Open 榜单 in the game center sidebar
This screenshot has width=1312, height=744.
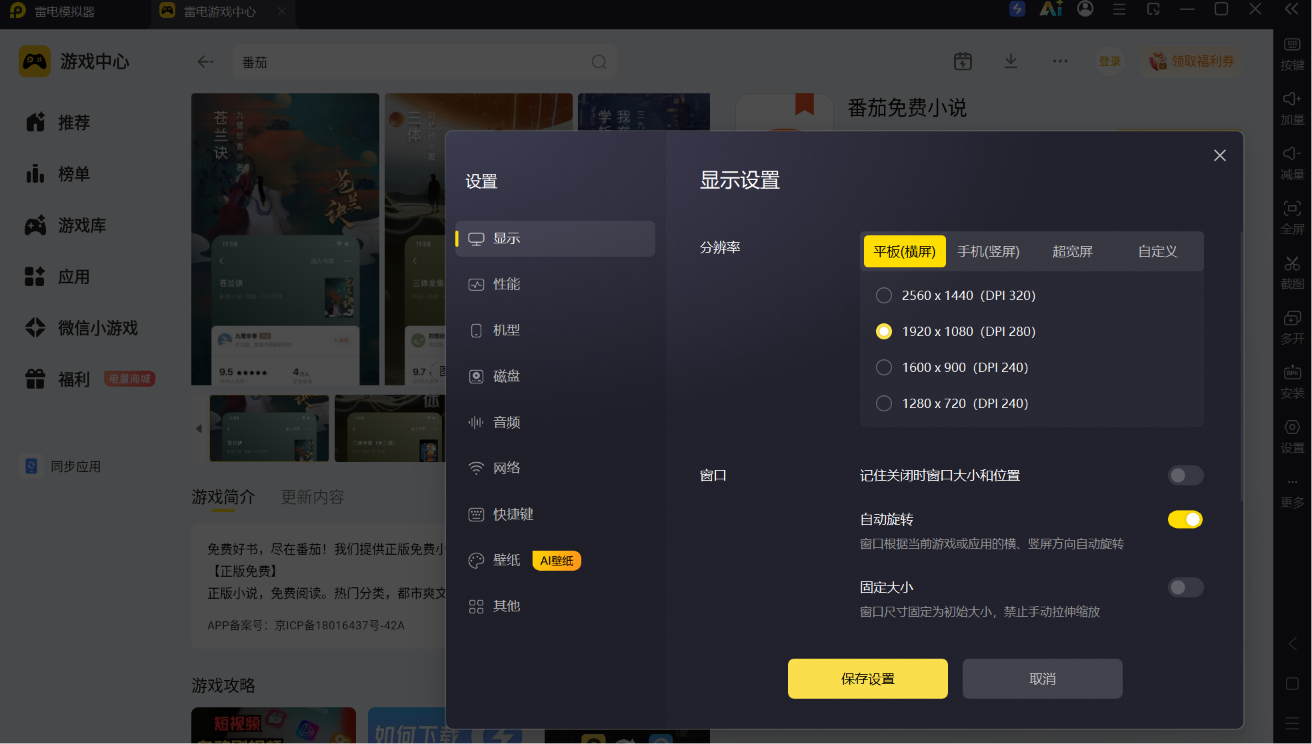click(x=58, y=174)
